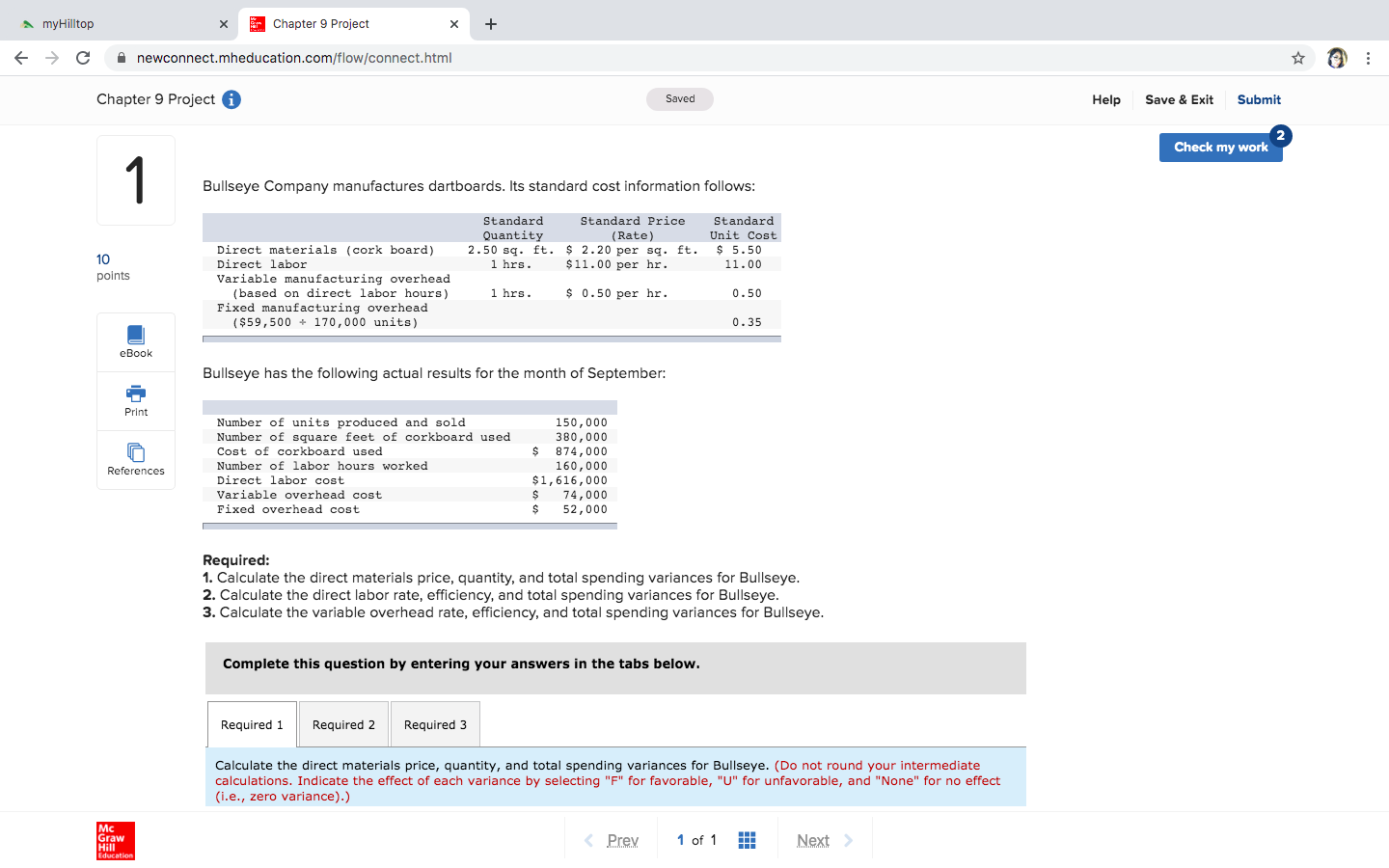Click the Help link

coord(1106,99)
